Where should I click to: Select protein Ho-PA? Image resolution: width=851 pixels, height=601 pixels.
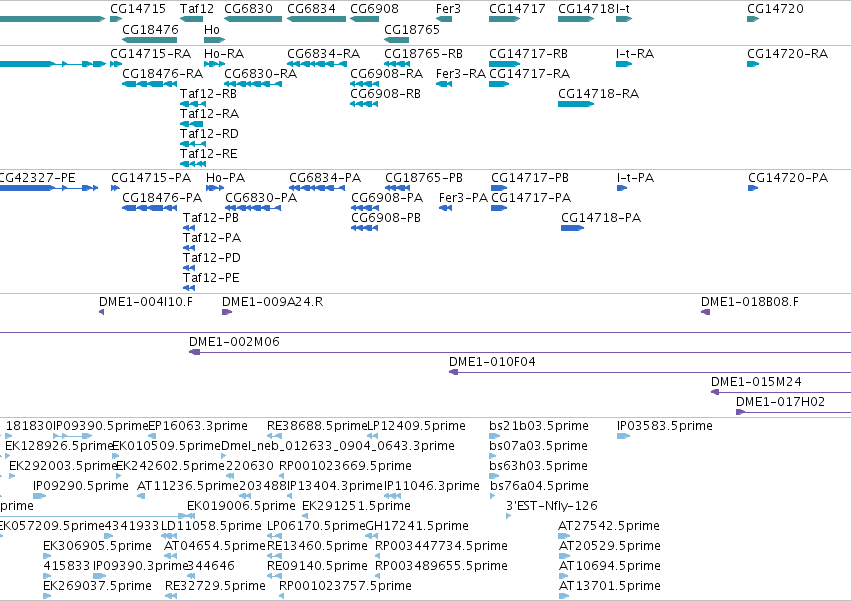coord(225,178)
